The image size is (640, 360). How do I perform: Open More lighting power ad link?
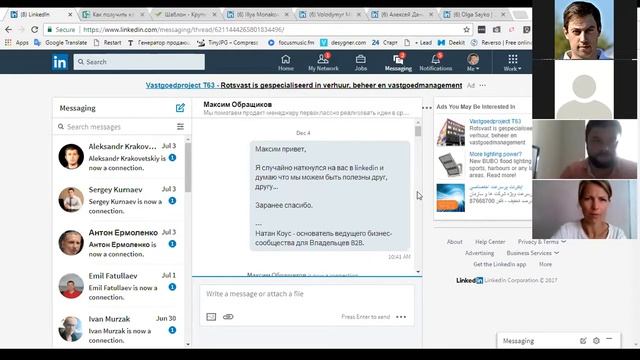pyautogui.click(x=495, y=154)
